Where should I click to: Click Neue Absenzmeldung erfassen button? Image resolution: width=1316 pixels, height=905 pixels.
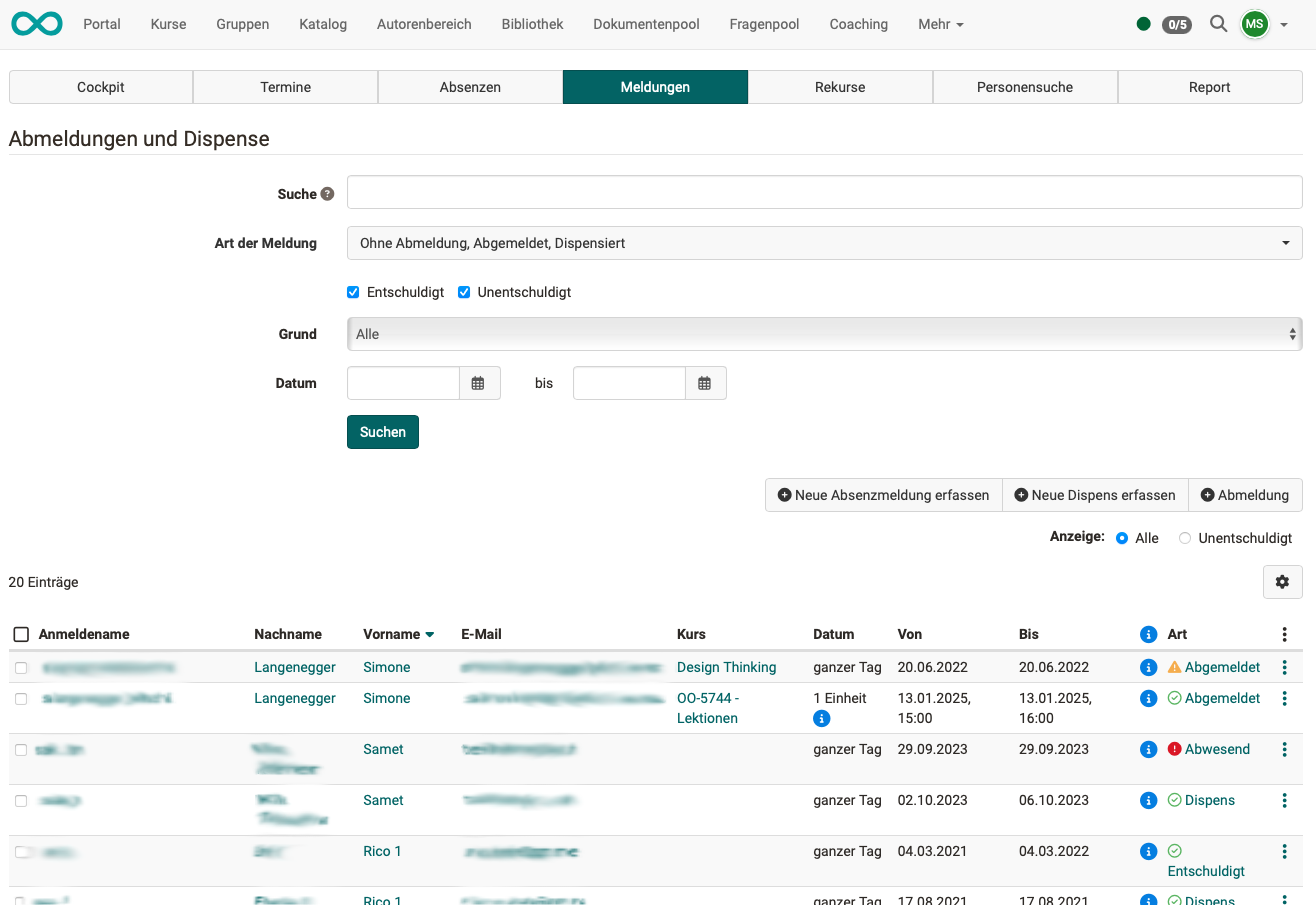[883, 495]
